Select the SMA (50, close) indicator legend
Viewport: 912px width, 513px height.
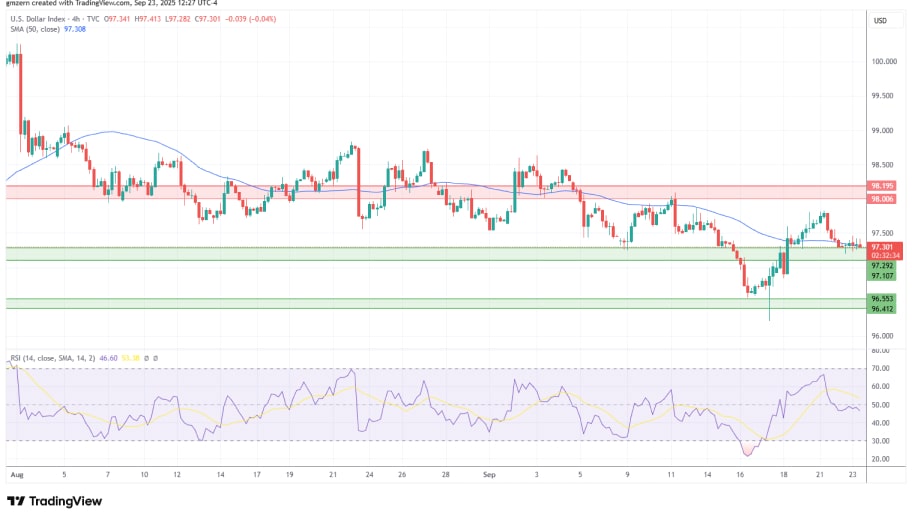[x=33, y=30]
